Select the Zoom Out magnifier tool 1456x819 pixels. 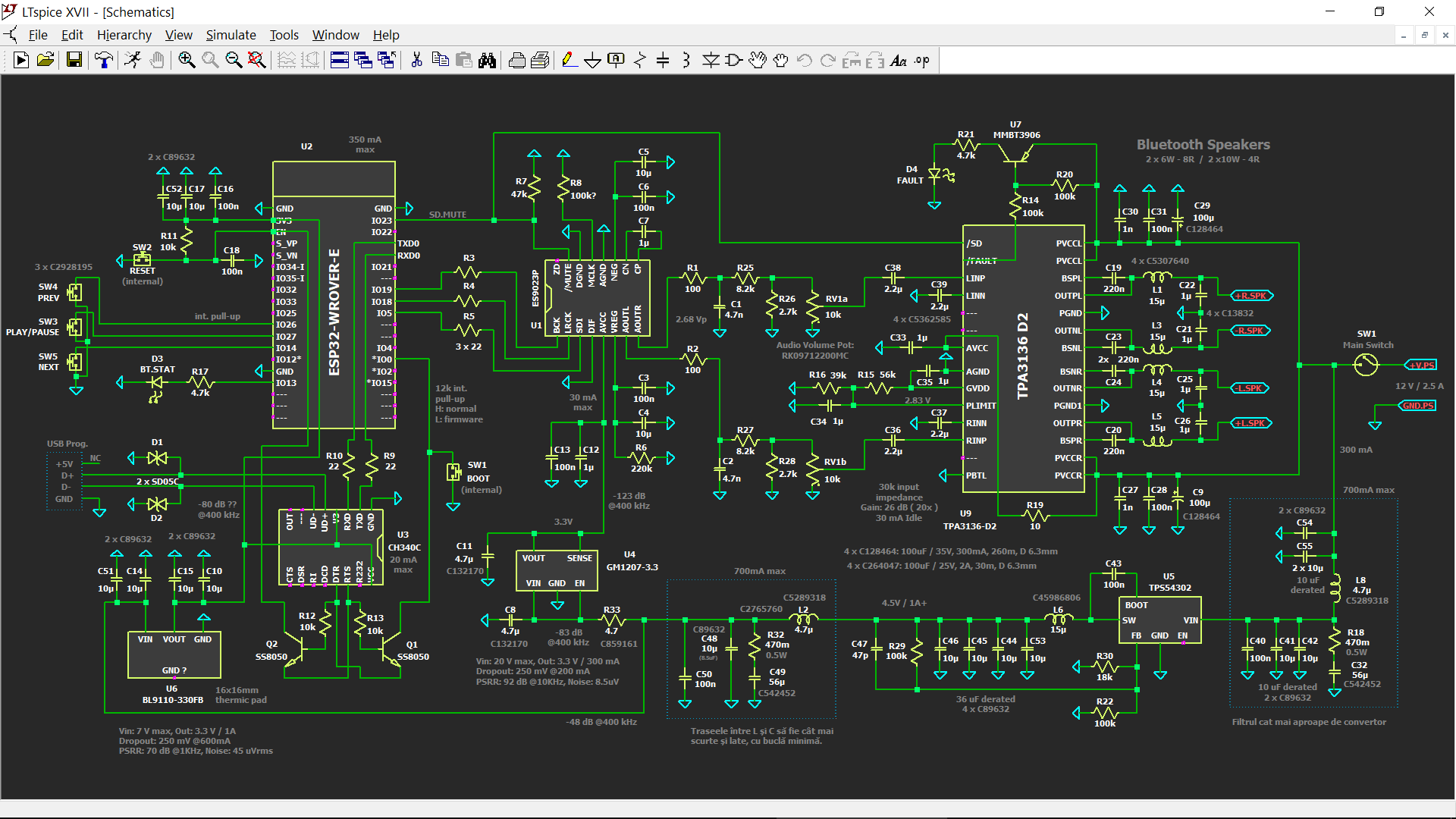click(234, 60)
